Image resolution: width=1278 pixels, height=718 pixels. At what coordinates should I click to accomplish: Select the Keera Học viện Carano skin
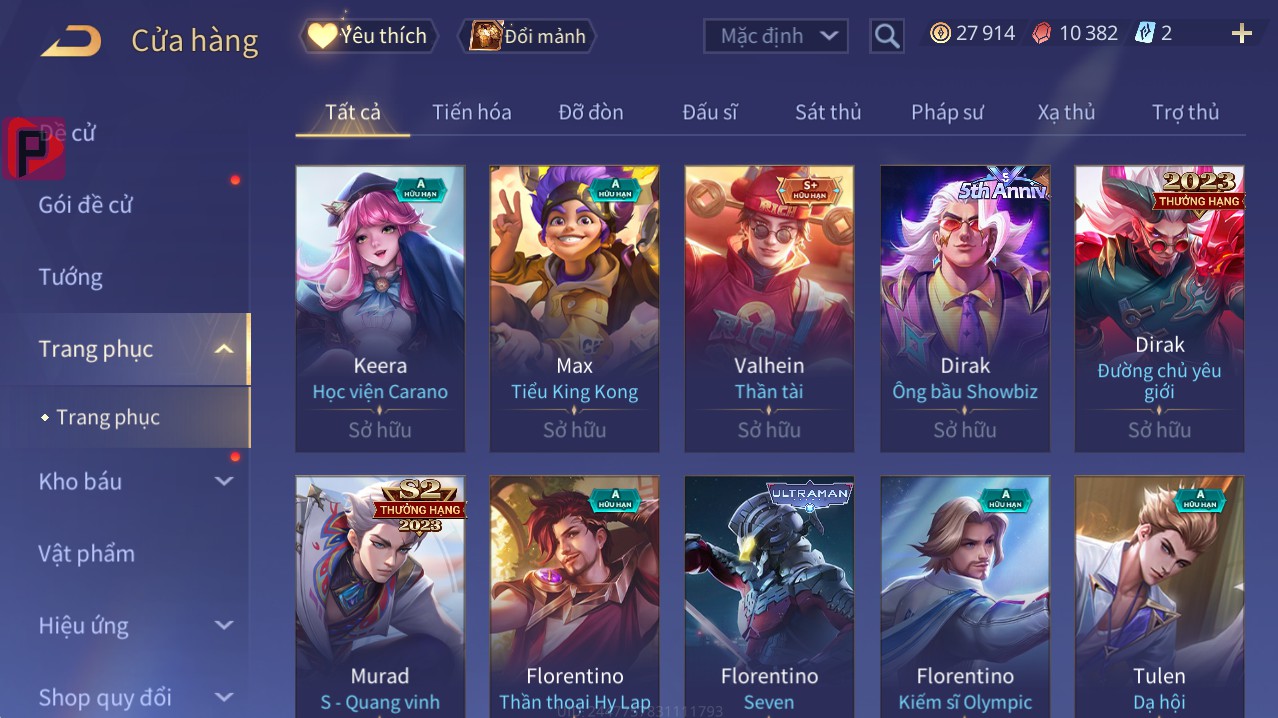click(x=380, y=309)
